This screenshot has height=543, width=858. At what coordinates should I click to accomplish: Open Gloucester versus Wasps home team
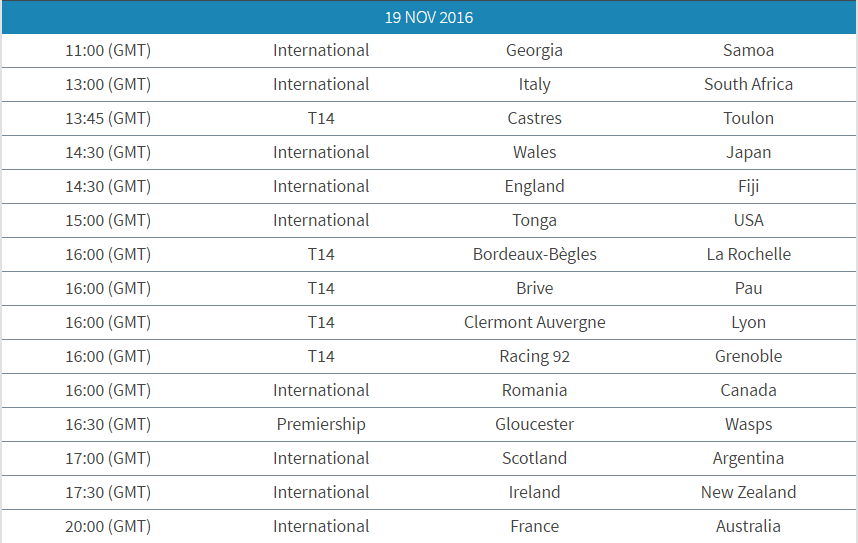coord(534,424)
